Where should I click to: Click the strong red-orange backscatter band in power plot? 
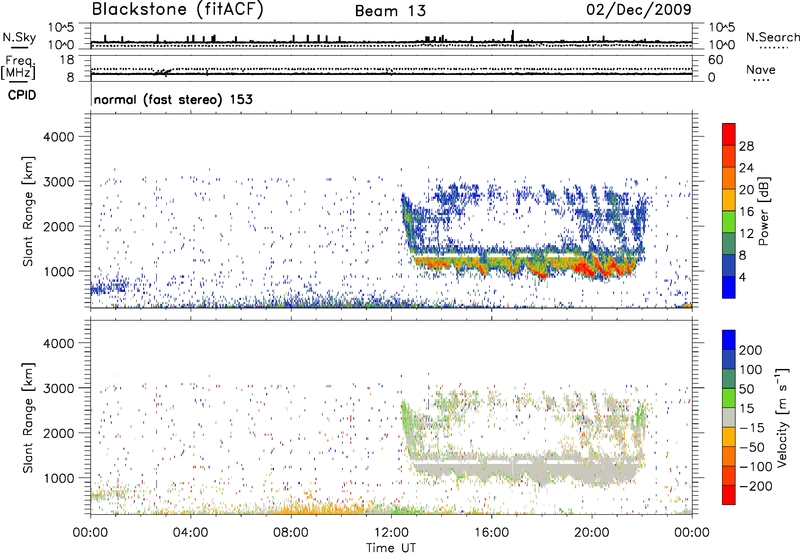click(526, 265)
